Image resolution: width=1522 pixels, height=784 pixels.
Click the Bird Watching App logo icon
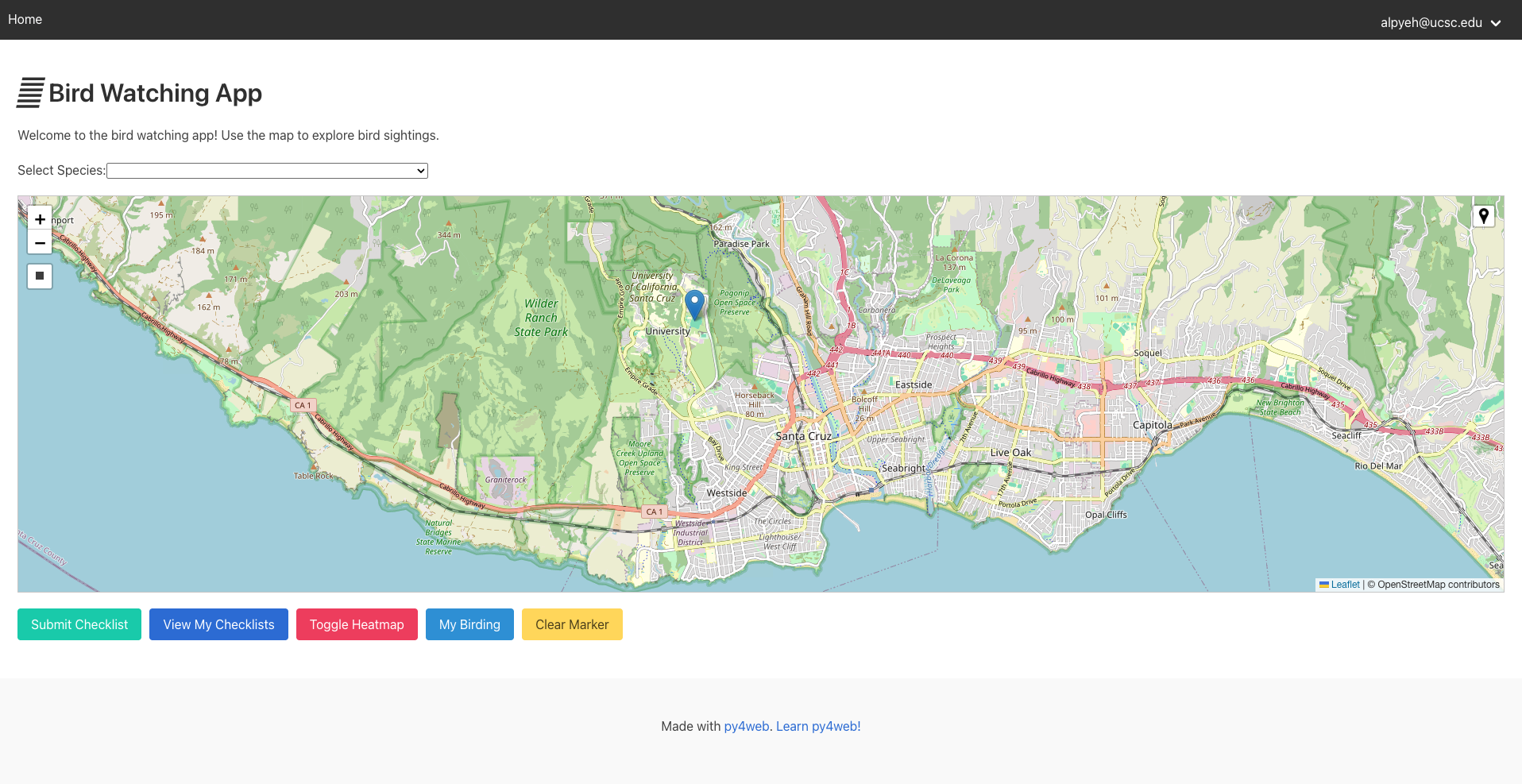tap(31, 93)
